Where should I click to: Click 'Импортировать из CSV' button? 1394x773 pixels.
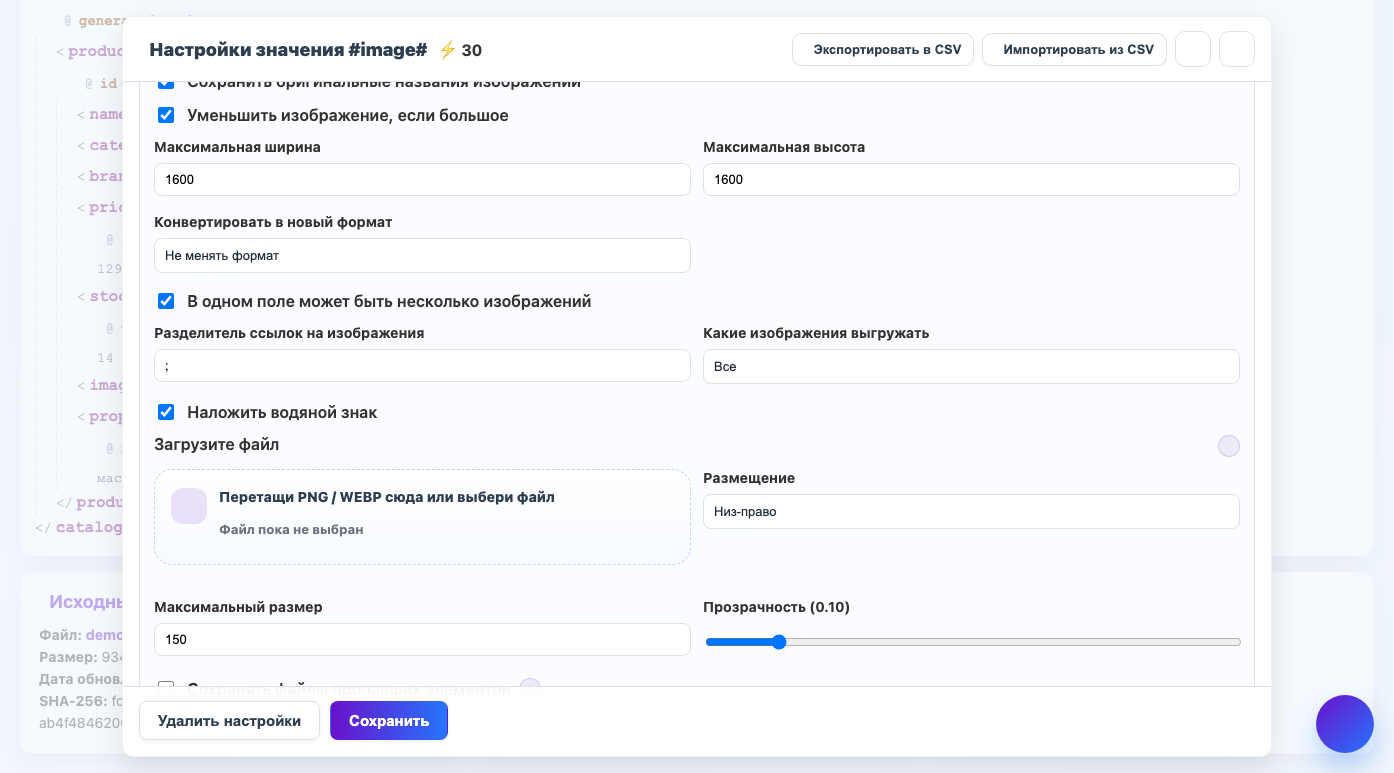tap(1074, 49)
